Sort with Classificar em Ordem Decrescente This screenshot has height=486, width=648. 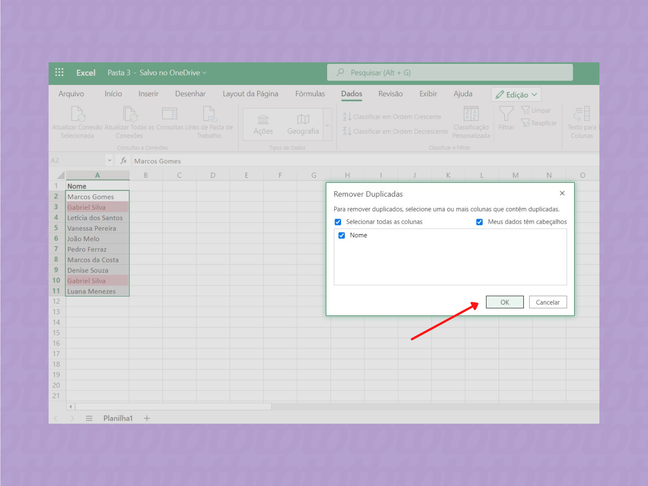[x=395, y=131]
